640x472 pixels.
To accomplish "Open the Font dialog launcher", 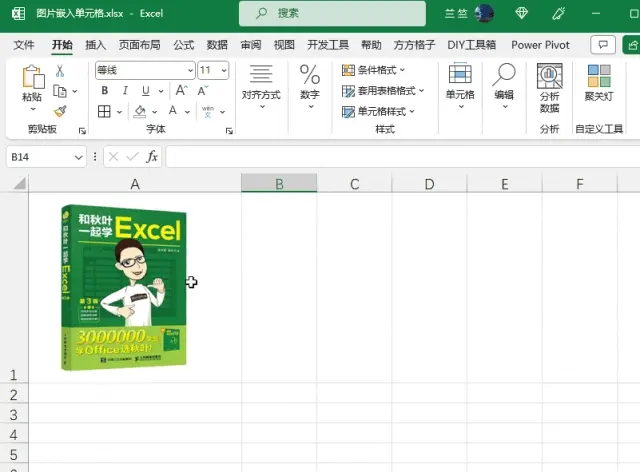I will pos(229,131).
